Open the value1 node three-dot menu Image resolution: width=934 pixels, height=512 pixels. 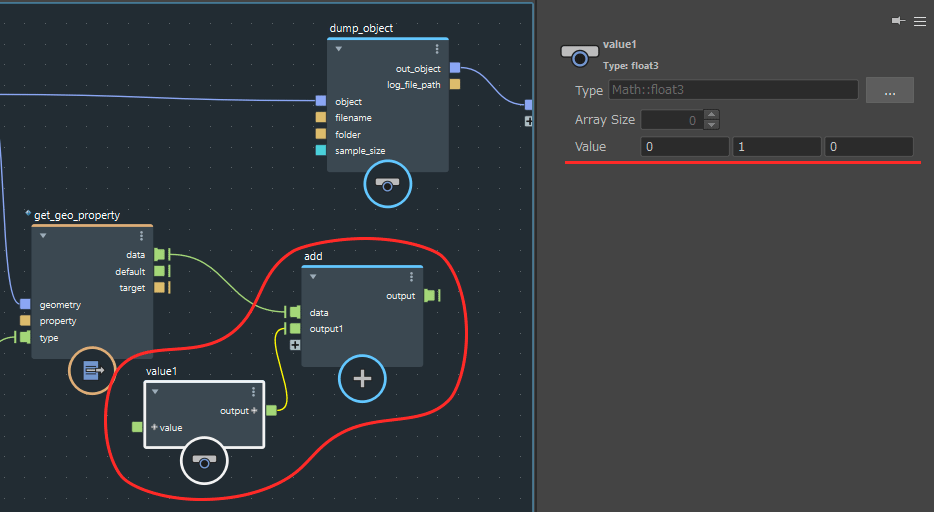coord(253,392)
